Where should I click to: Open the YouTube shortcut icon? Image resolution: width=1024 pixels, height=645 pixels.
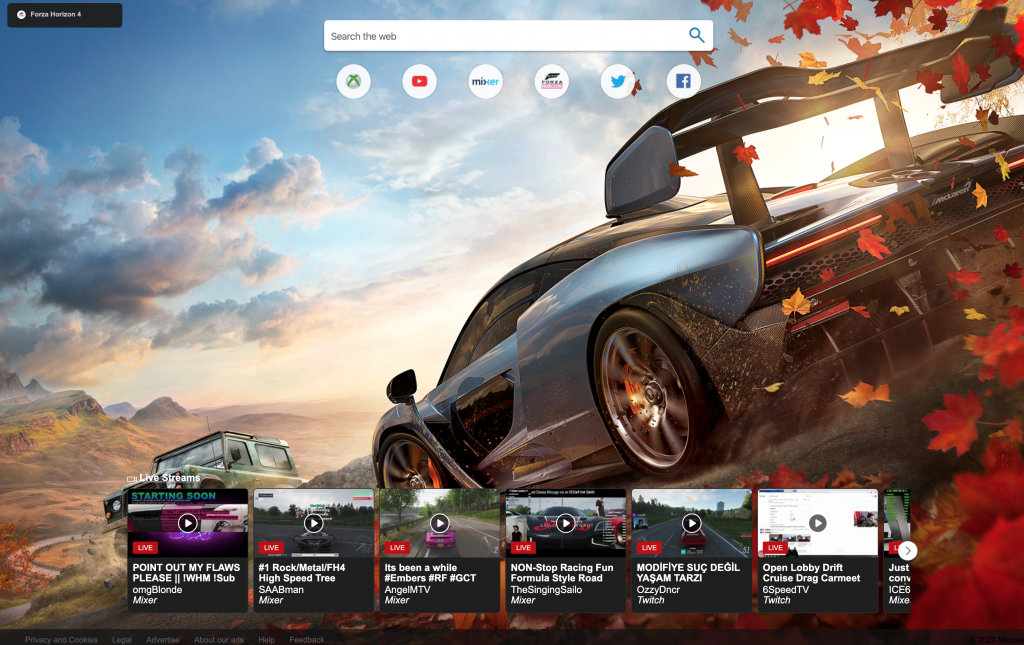[x=420, y=82]
